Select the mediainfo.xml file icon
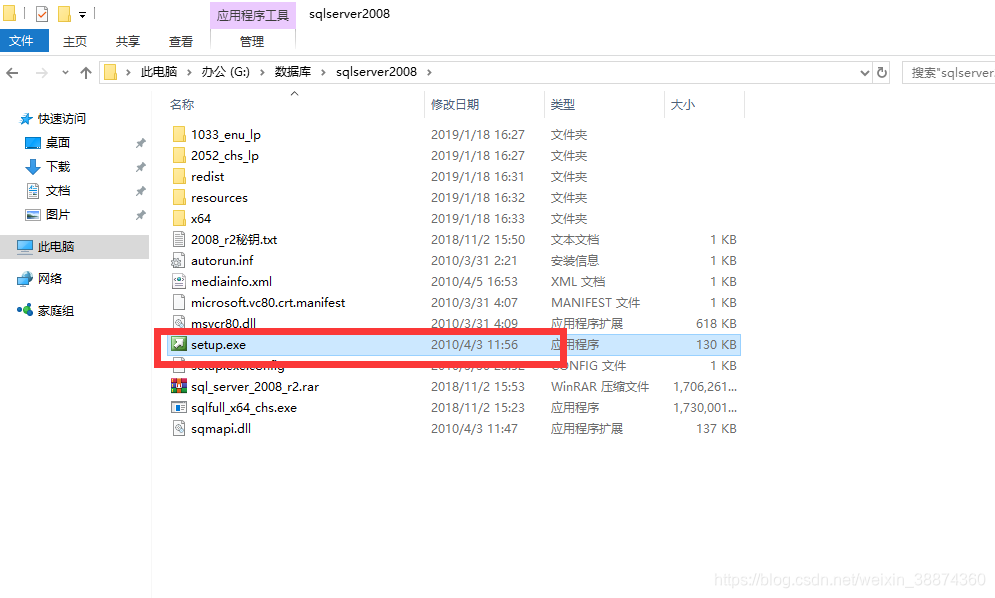 tap(179, 281)
